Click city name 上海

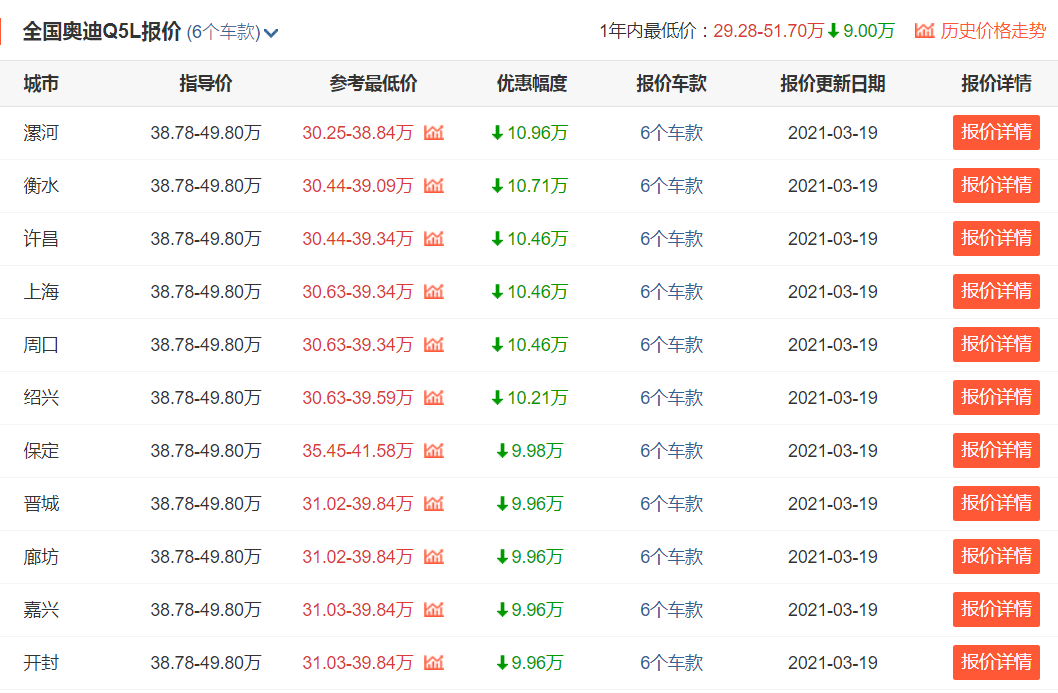pos(41,292)
